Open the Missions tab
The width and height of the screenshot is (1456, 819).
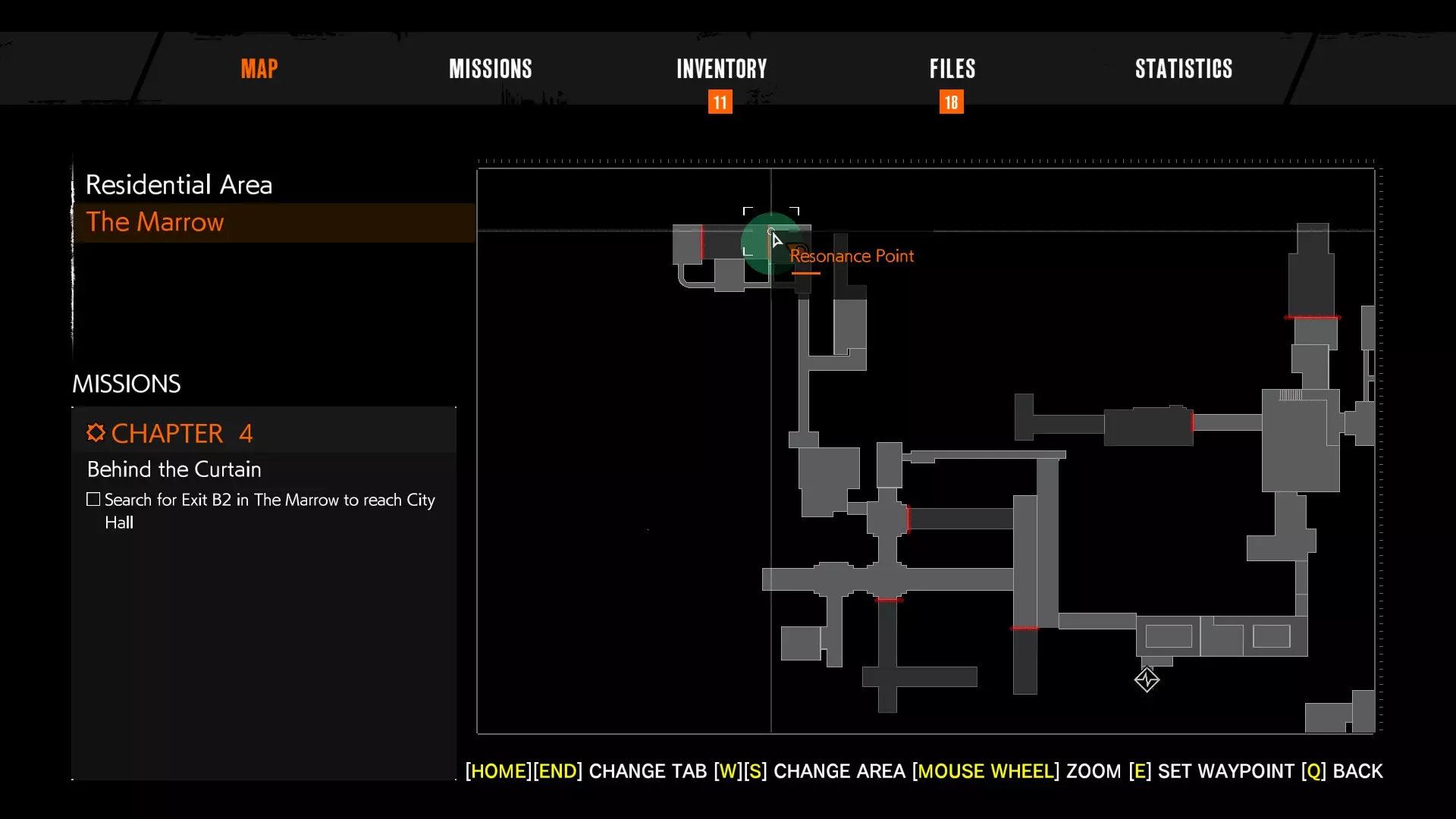point(490,69)
